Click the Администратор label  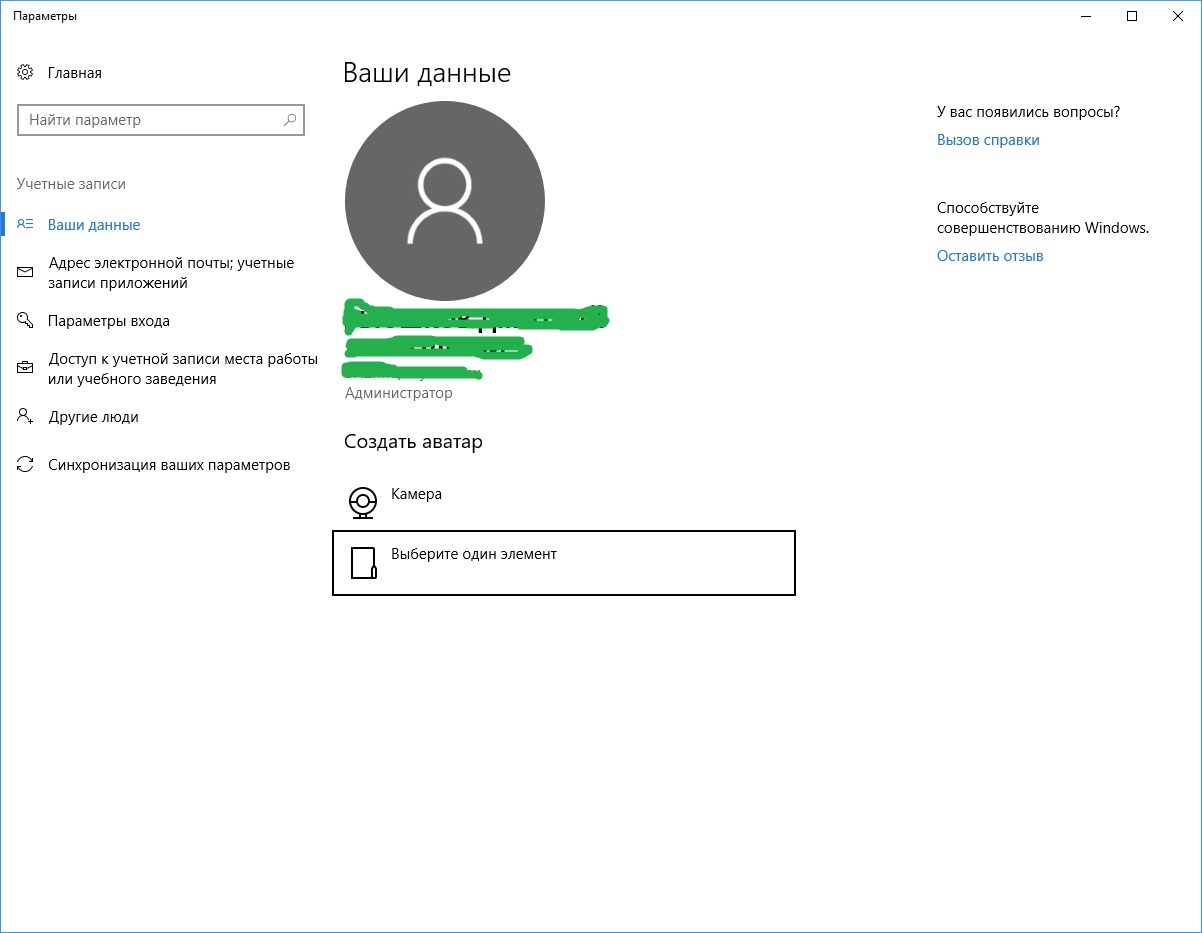tap(398, 393)
